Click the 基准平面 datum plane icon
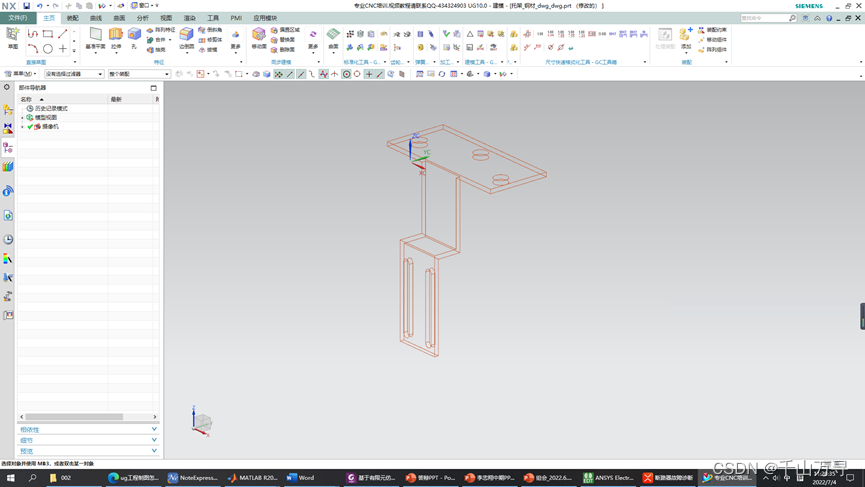The height and width of the screenshot is (487, 865). point(95,35)
